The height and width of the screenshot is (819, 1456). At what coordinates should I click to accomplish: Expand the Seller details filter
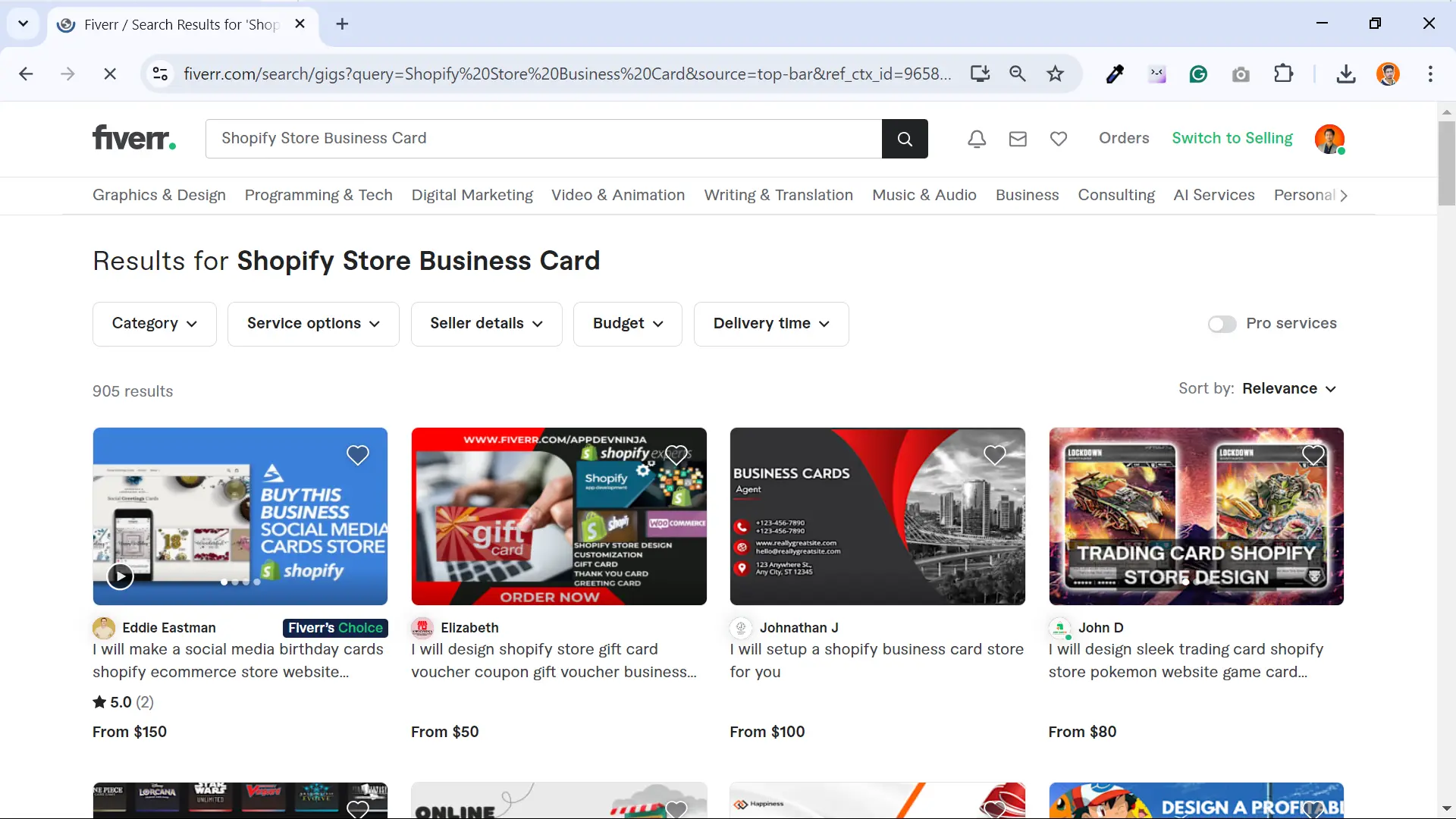487,324
